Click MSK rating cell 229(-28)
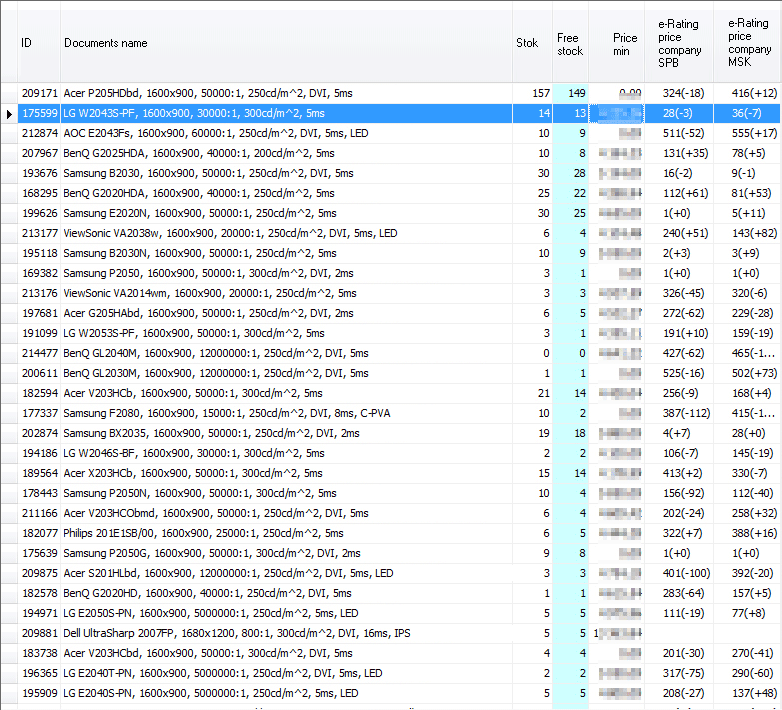This screenshot has height=710, width=782. [x=748, y=313]
